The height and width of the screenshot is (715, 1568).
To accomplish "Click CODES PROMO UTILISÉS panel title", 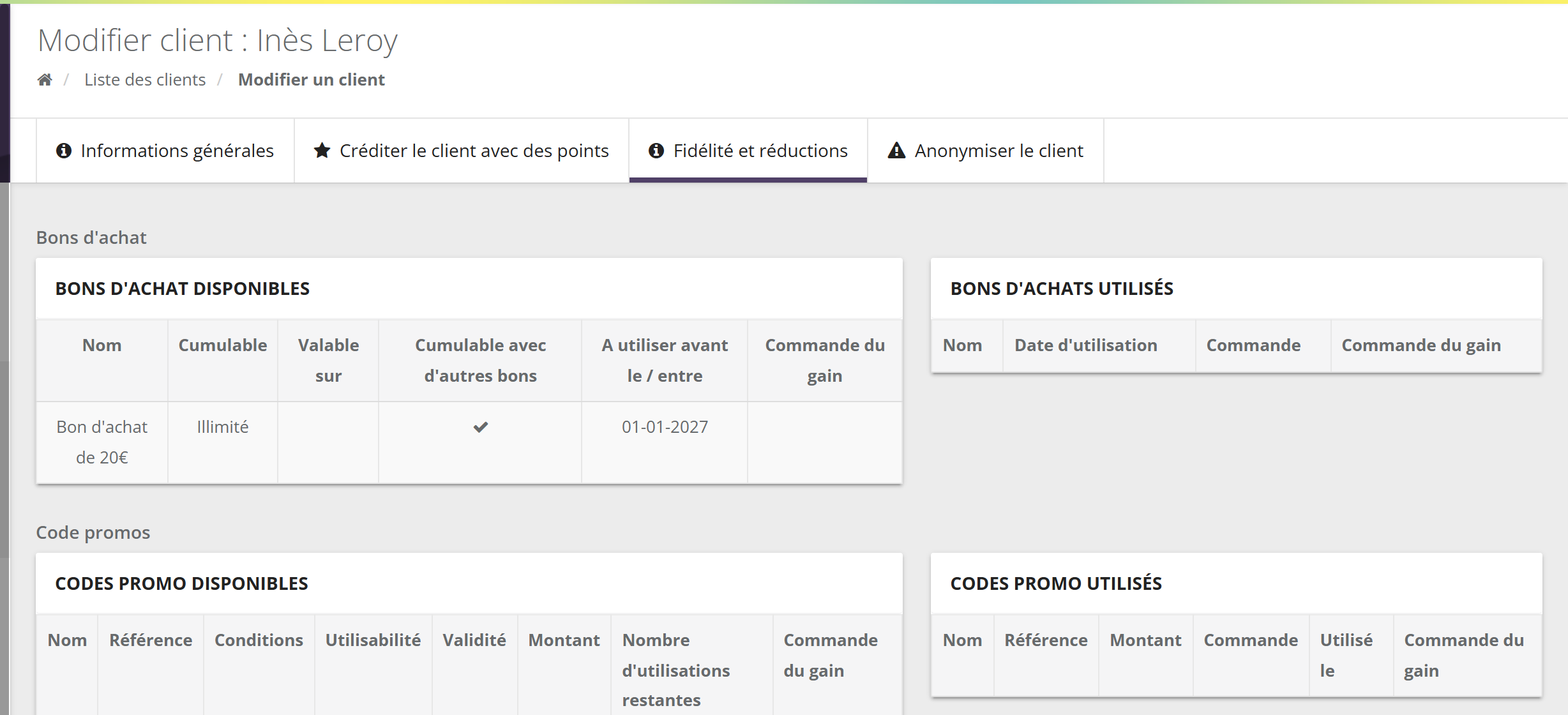I will pos(1056,583).
